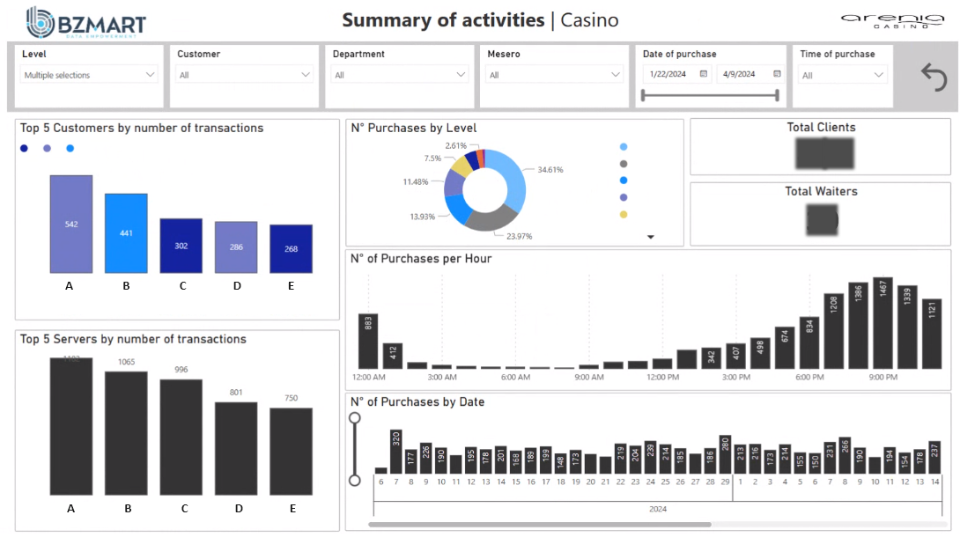
Task: Select bright blue legend dot in Top 5 Customers
Action: 70,148
